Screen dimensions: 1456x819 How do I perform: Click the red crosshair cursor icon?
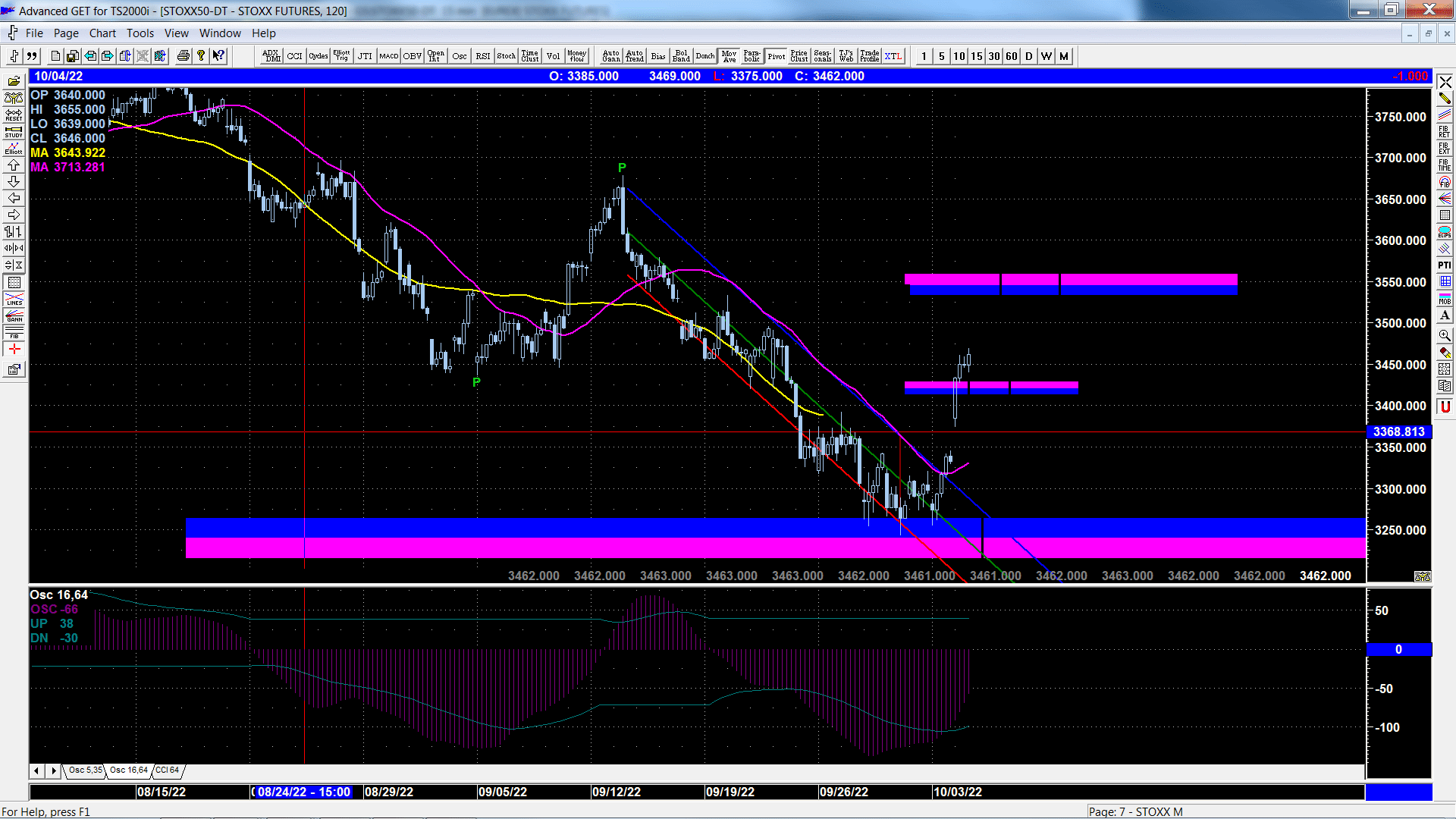[x=14, y=349]
